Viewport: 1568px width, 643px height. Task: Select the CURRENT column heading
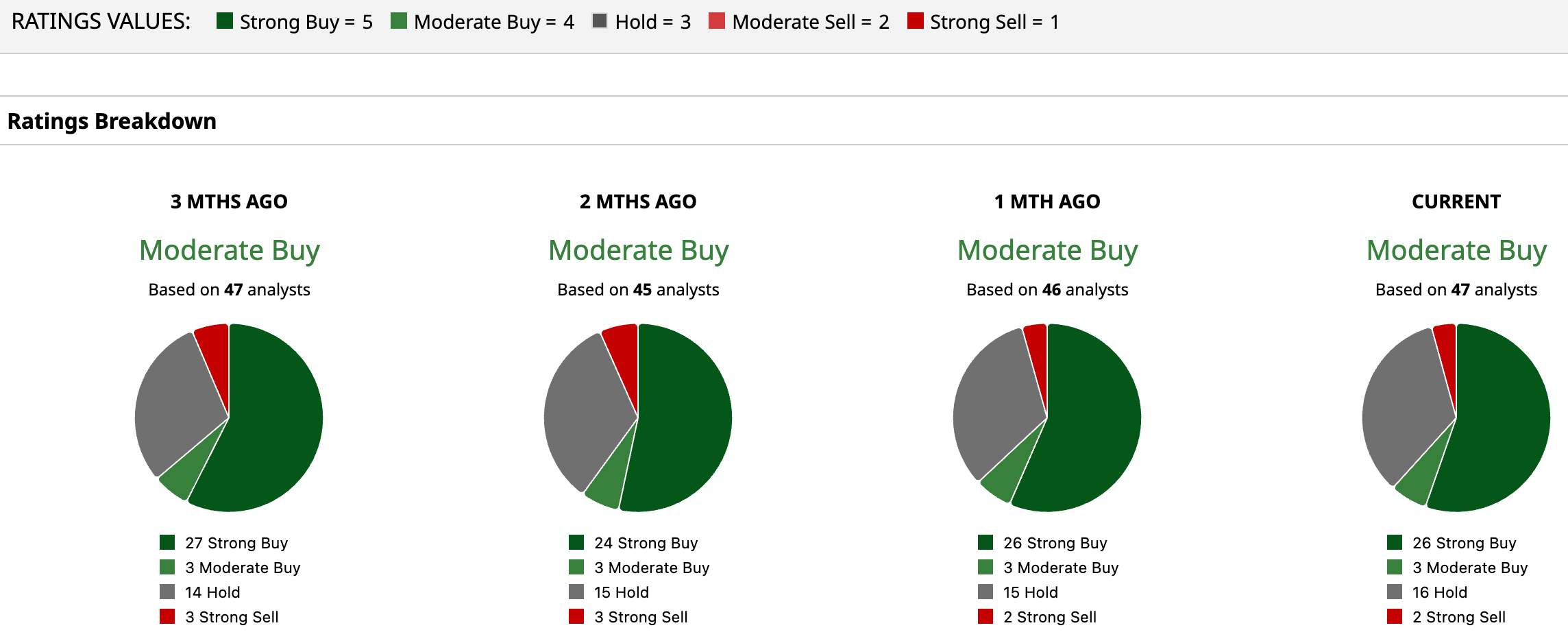(x=1456, y=202)
